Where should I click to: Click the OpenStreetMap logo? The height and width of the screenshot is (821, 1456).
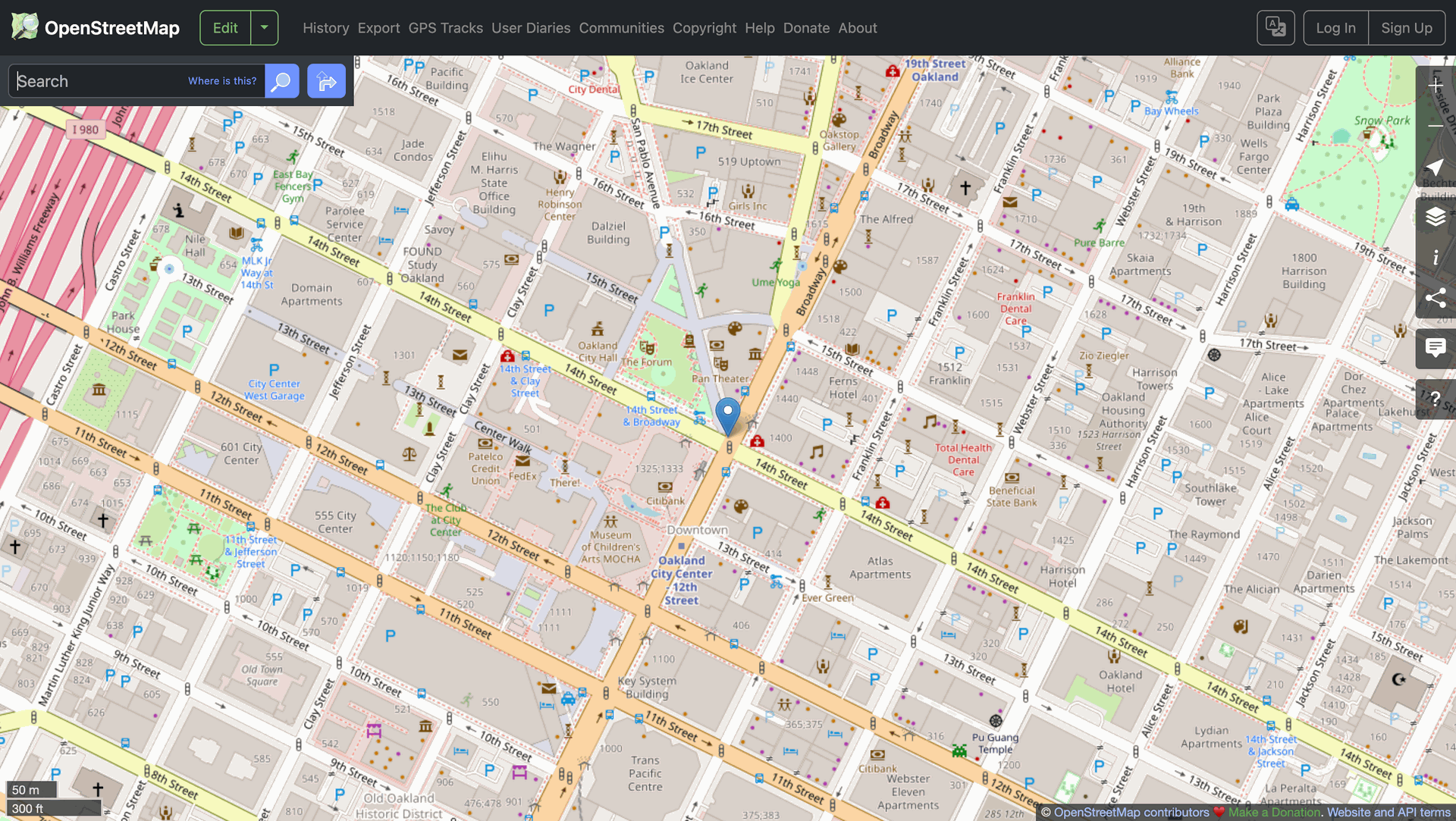click(96, 28)
